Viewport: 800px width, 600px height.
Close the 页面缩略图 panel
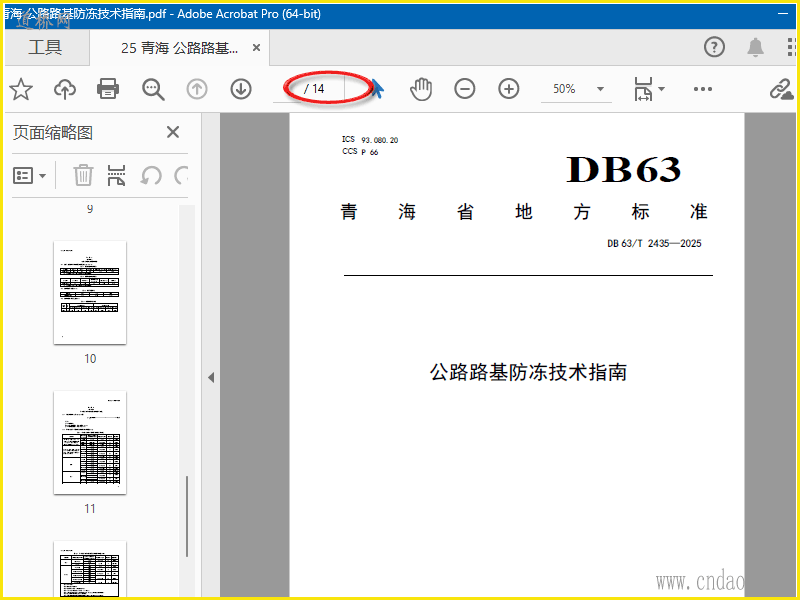click(x=173, y=132)
